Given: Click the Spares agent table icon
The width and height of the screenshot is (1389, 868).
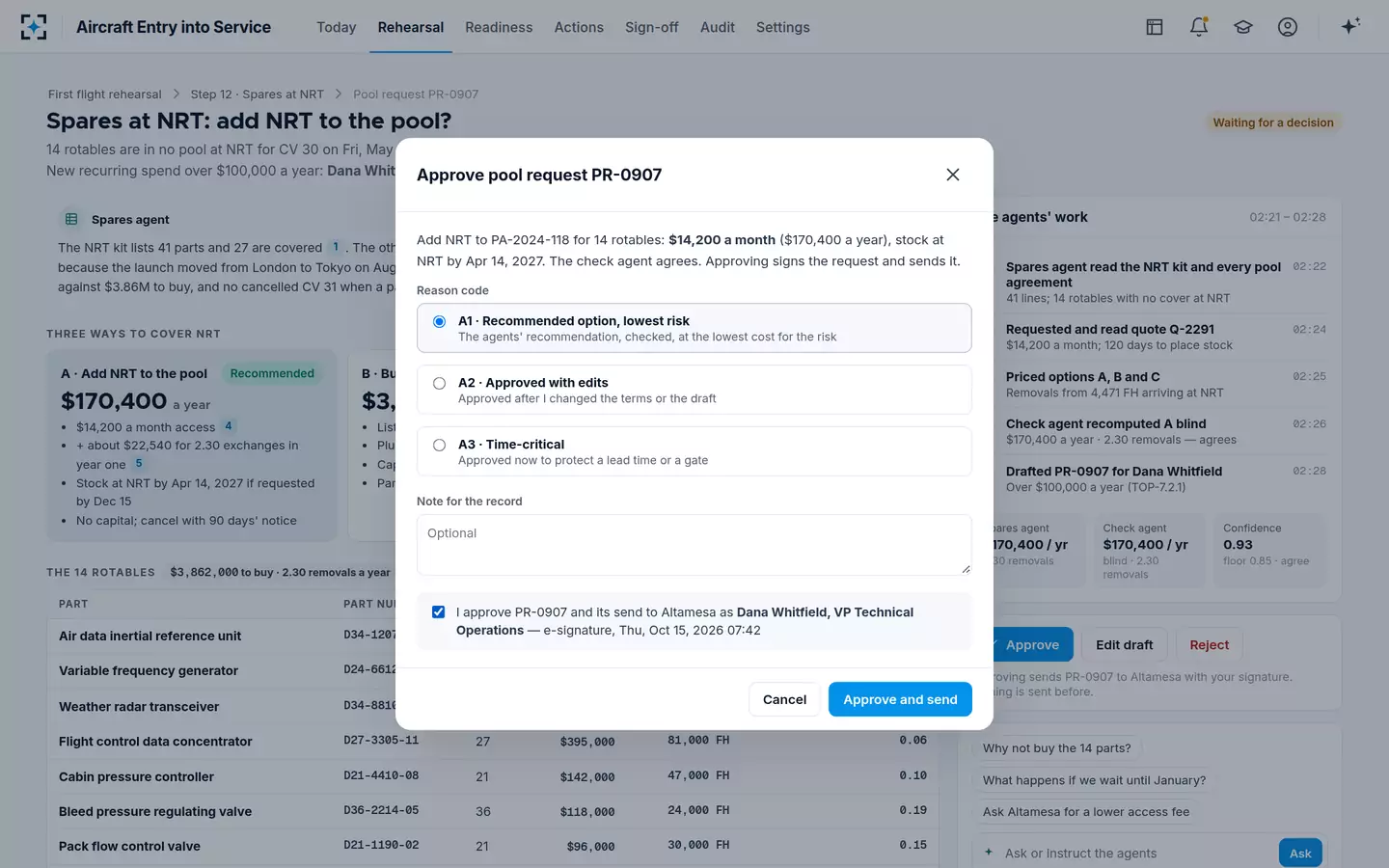Looking at the screenshot, I should (71, 219).
